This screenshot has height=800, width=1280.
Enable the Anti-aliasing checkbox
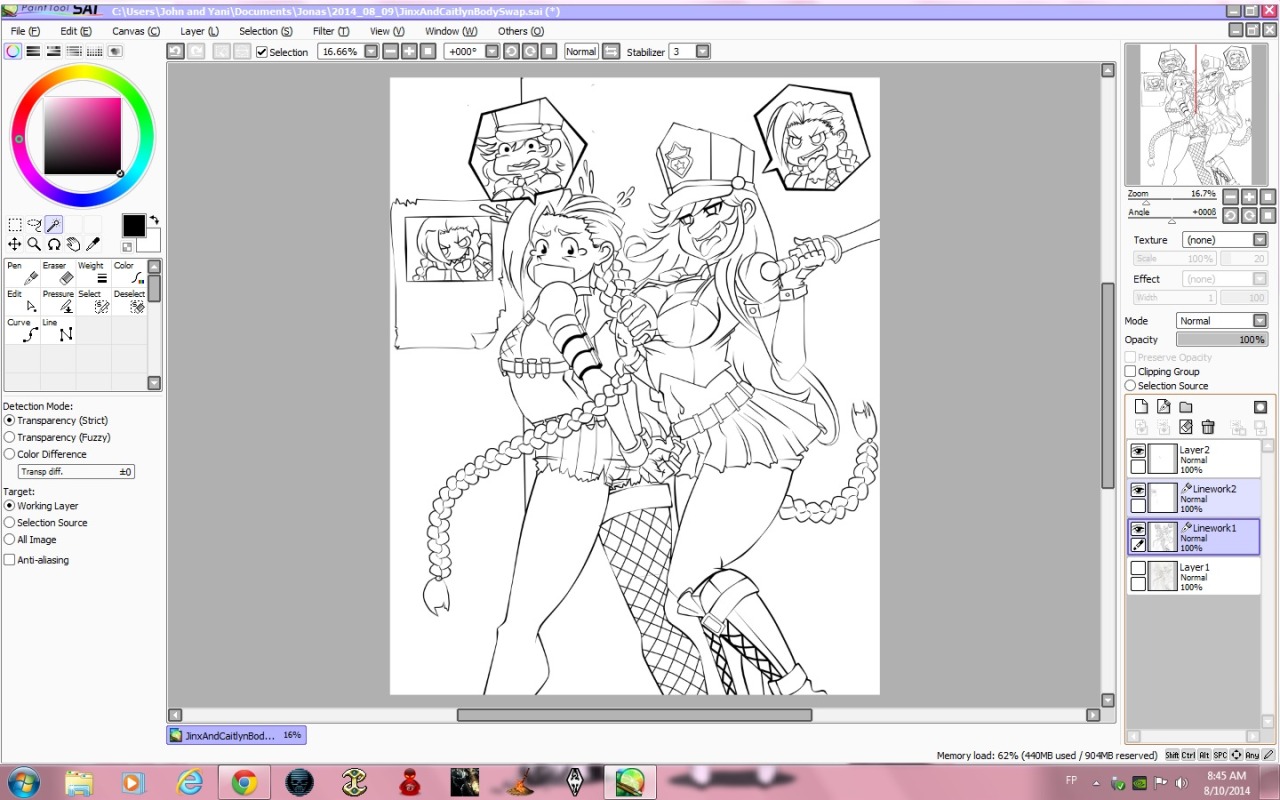point(10,560)
